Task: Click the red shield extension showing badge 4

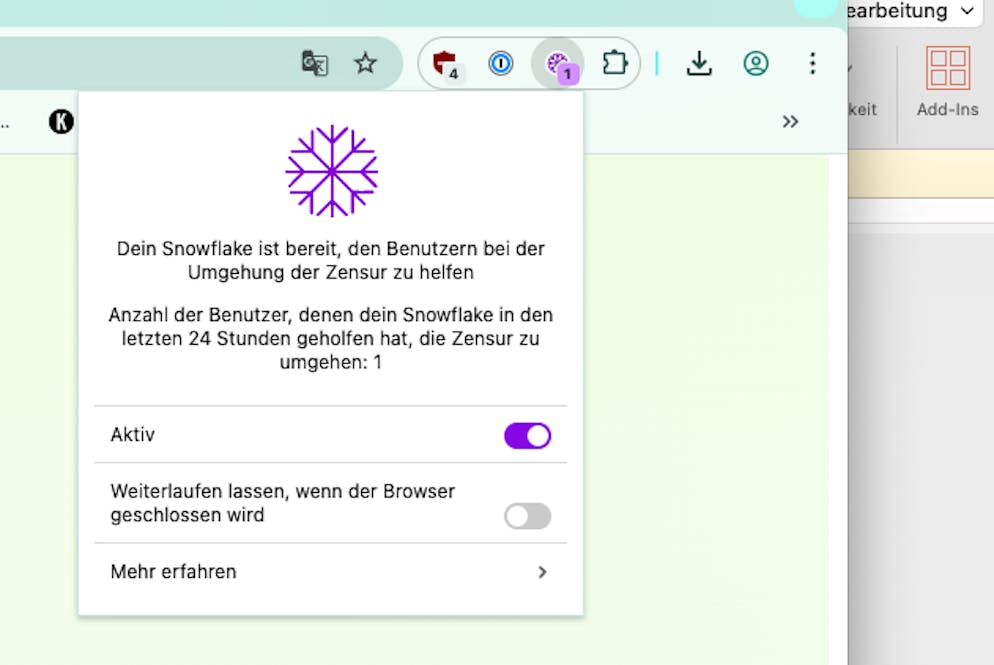Action: tap(443, 63)
